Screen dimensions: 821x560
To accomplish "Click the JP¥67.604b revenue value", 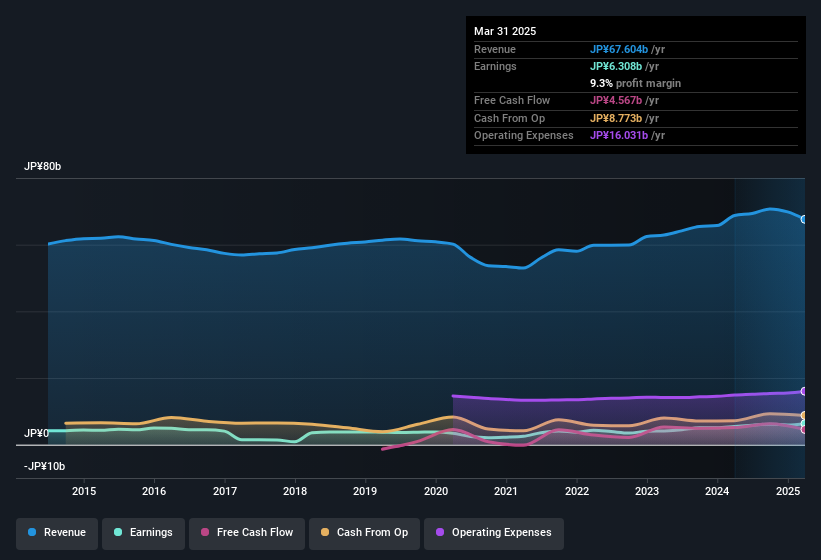I will (x=619, y=49).
